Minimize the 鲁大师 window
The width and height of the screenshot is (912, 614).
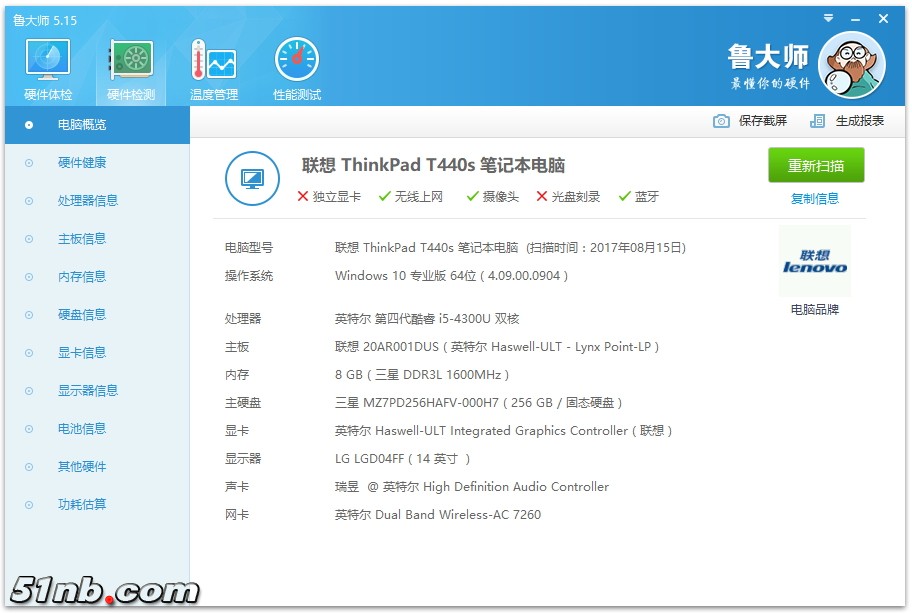coord(855,19)
